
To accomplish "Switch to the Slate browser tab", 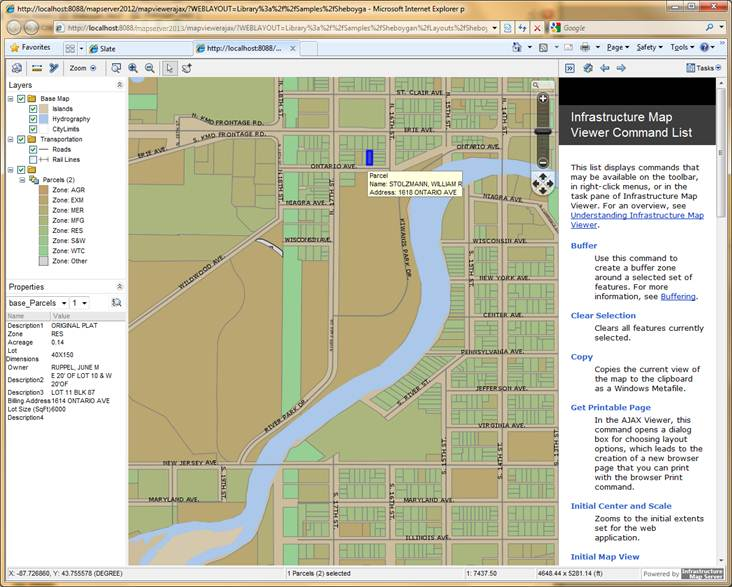I will pyautogui.click(x=140, y=49).
